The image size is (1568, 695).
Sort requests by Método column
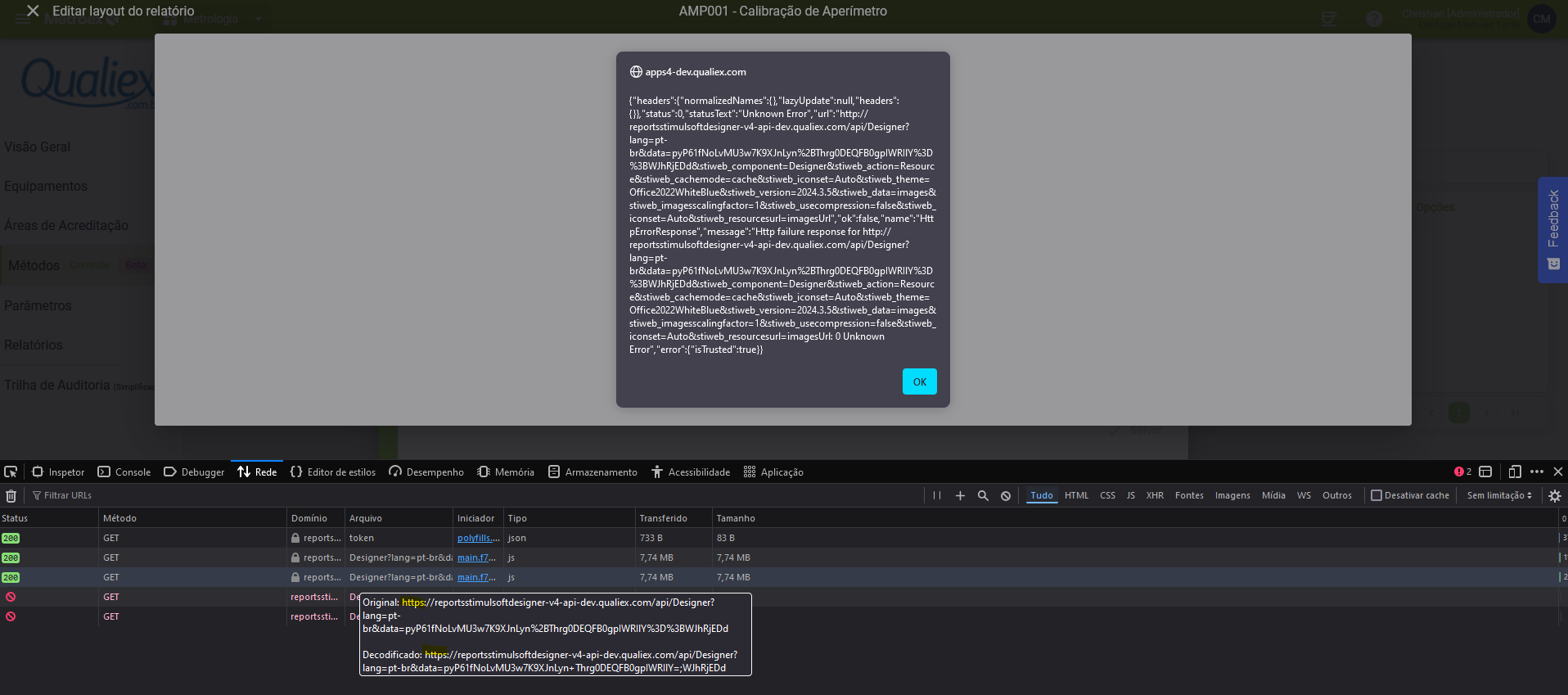point(193,518)
